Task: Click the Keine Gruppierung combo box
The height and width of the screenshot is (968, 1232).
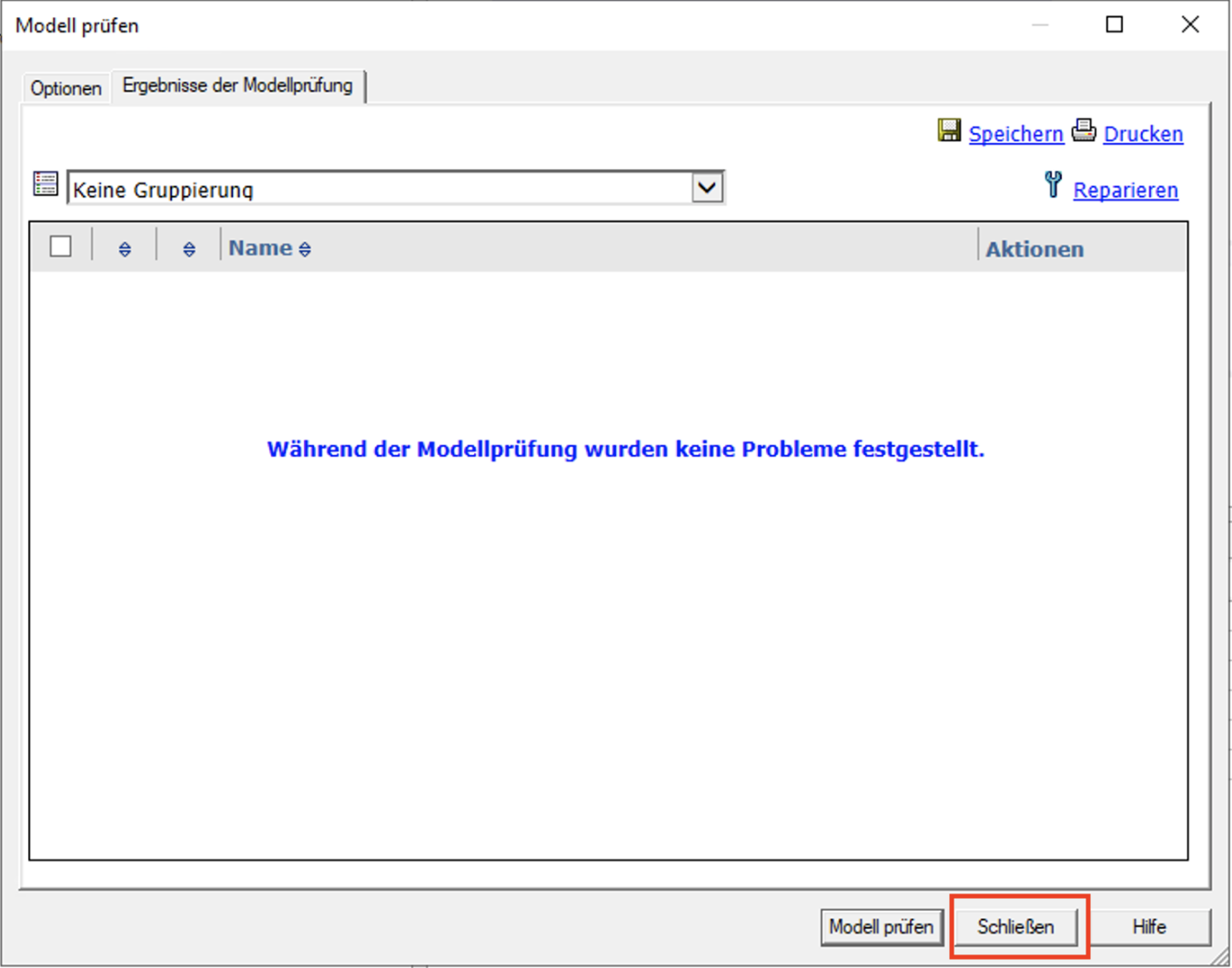Action: [378, 189]
